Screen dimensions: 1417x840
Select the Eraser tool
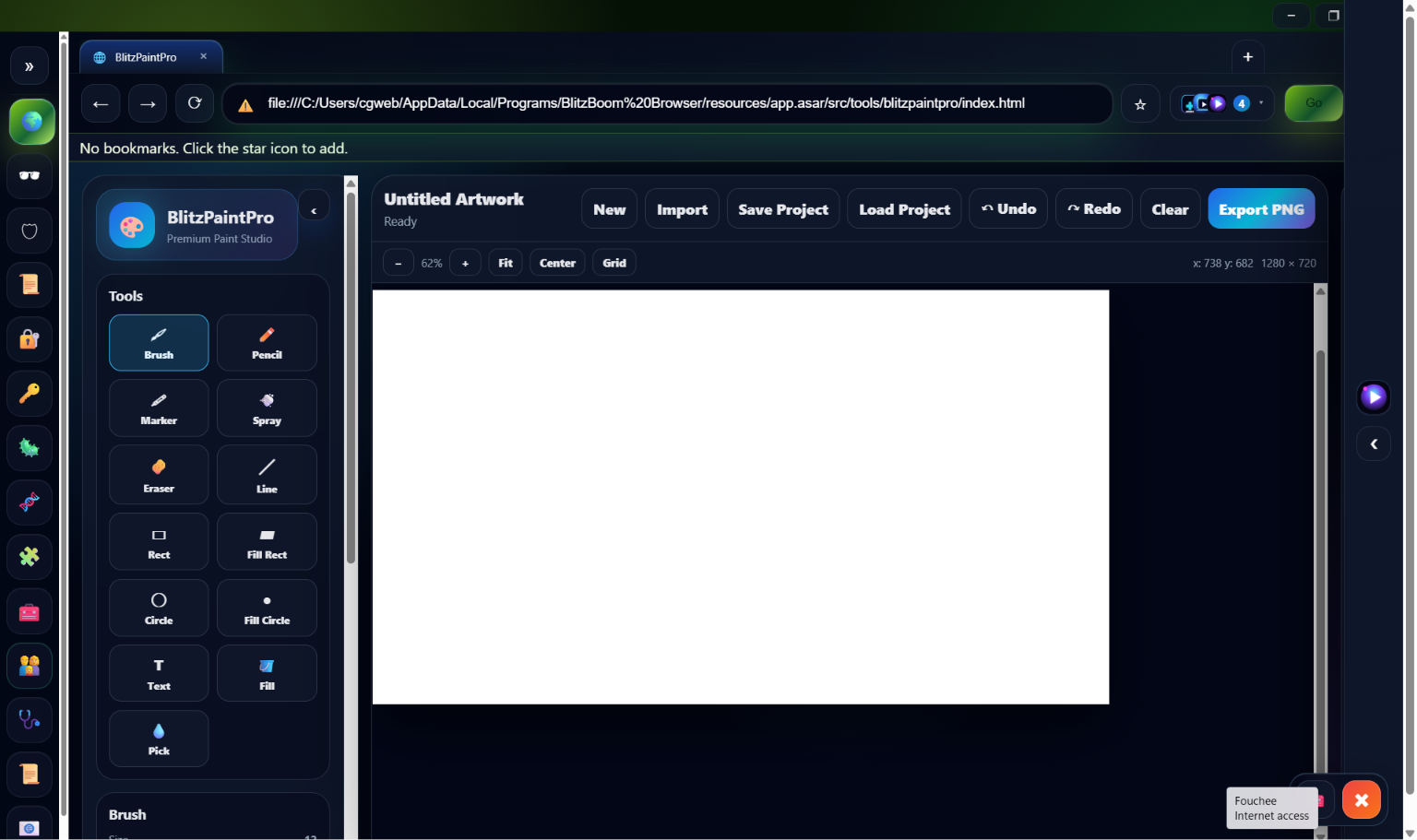[x=159, y=475]
